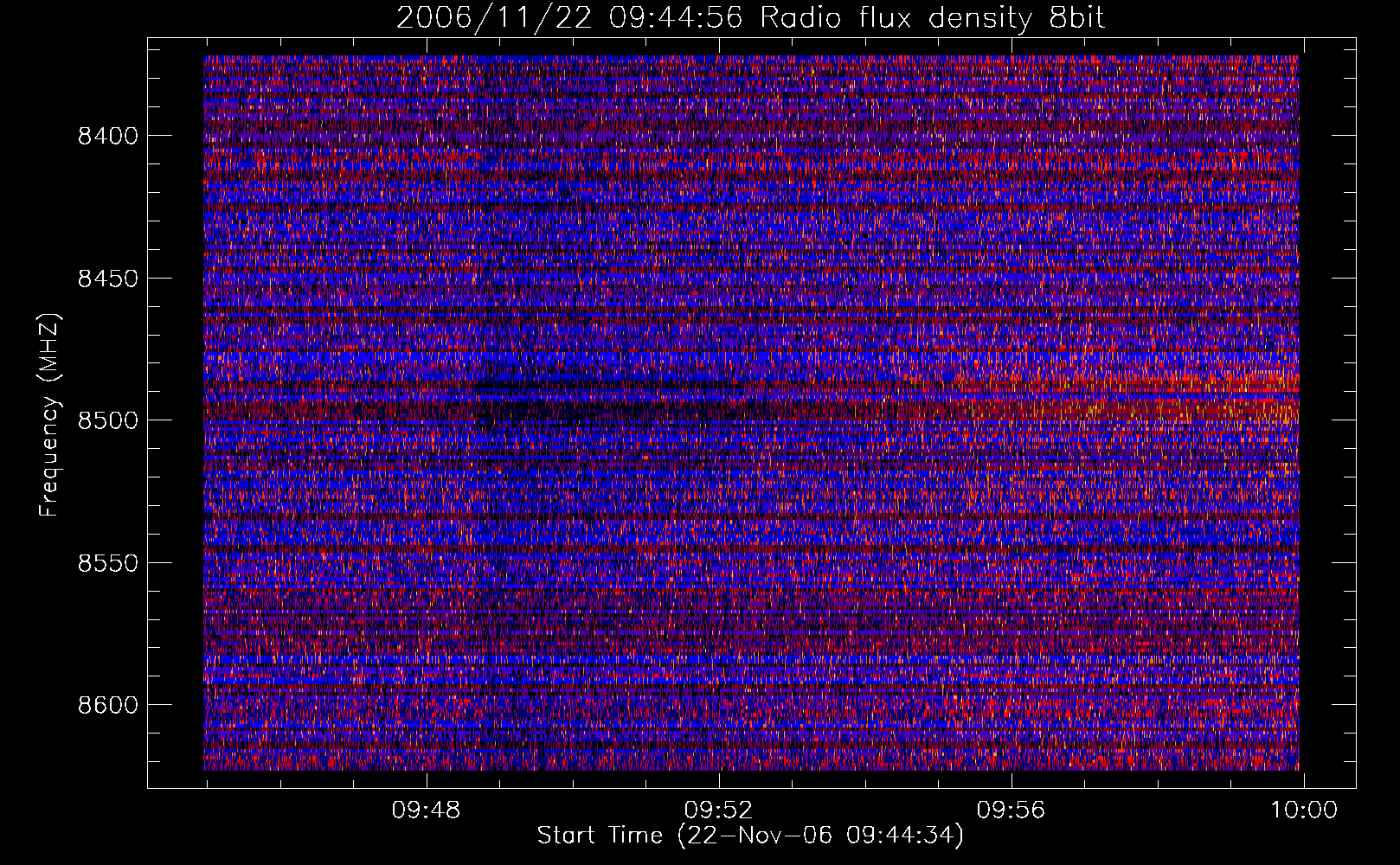Viewport: 1400px width, 865px height.
Task: Click the 09:48 time axis label
Action: [427, 811]
